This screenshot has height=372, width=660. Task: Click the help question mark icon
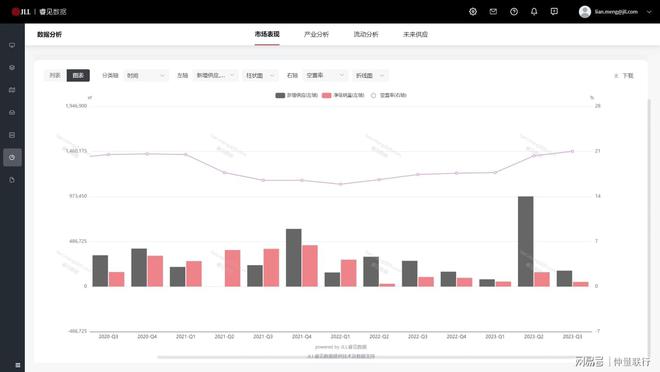point(514,12)
